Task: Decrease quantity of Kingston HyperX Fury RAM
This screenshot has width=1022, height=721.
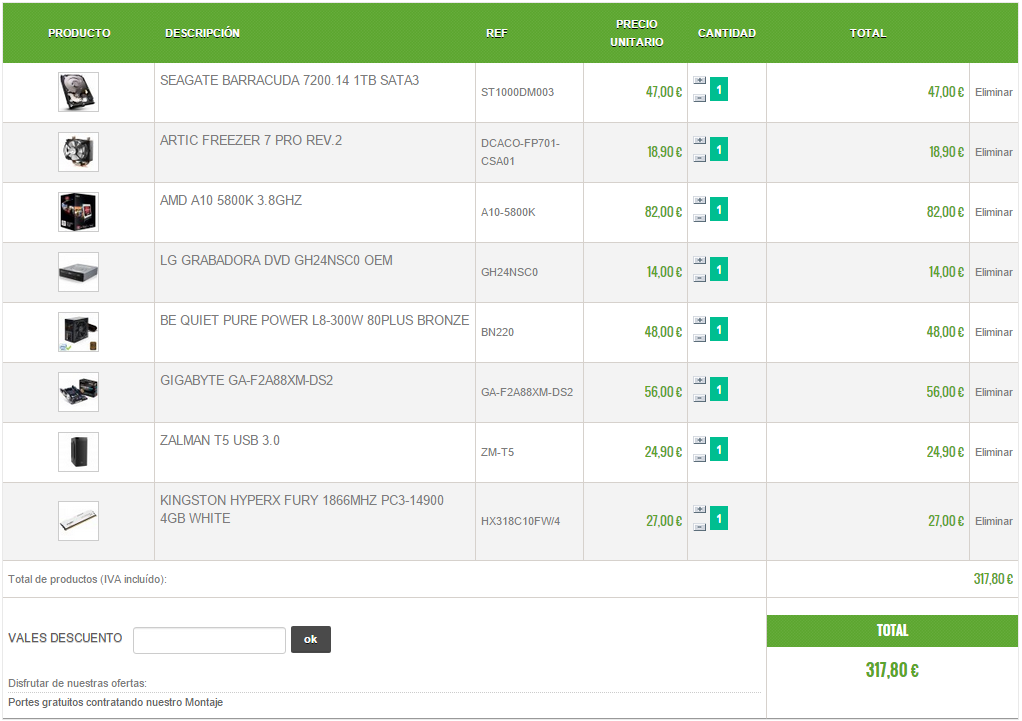Action: click(x=699, y=527)
